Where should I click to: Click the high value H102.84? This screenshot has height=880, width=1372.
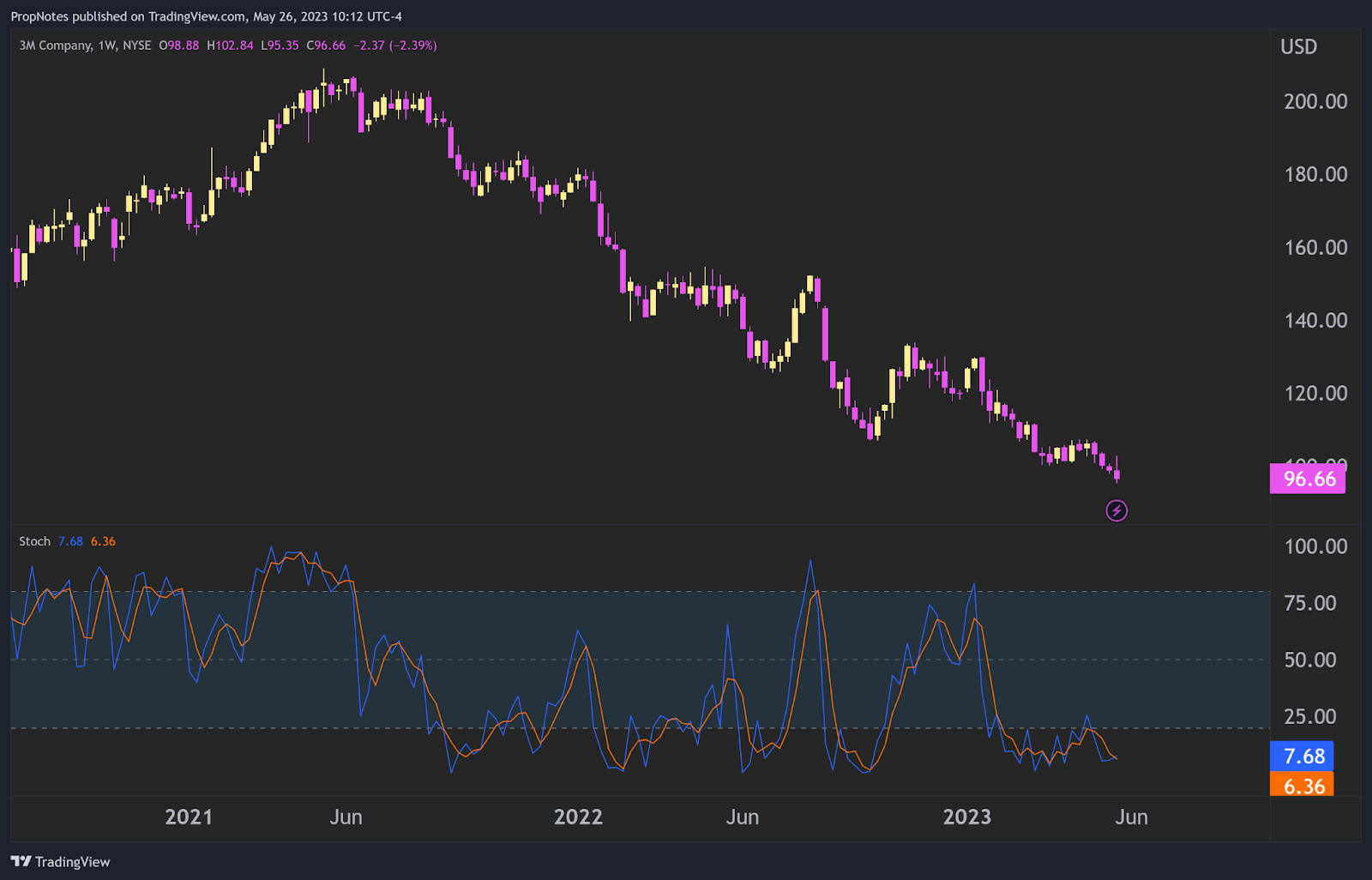pos(230,45)
